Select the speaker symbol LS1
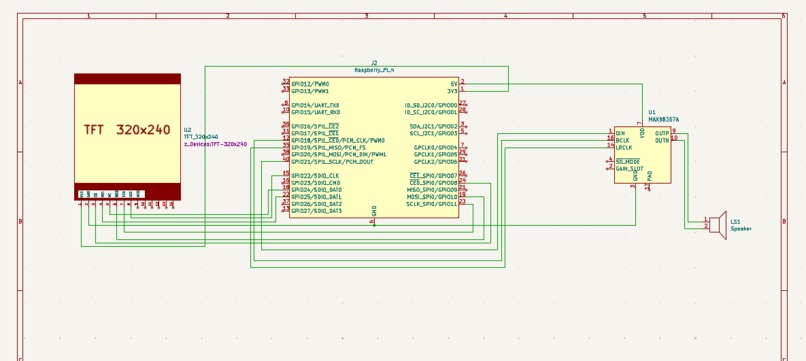 718,225
